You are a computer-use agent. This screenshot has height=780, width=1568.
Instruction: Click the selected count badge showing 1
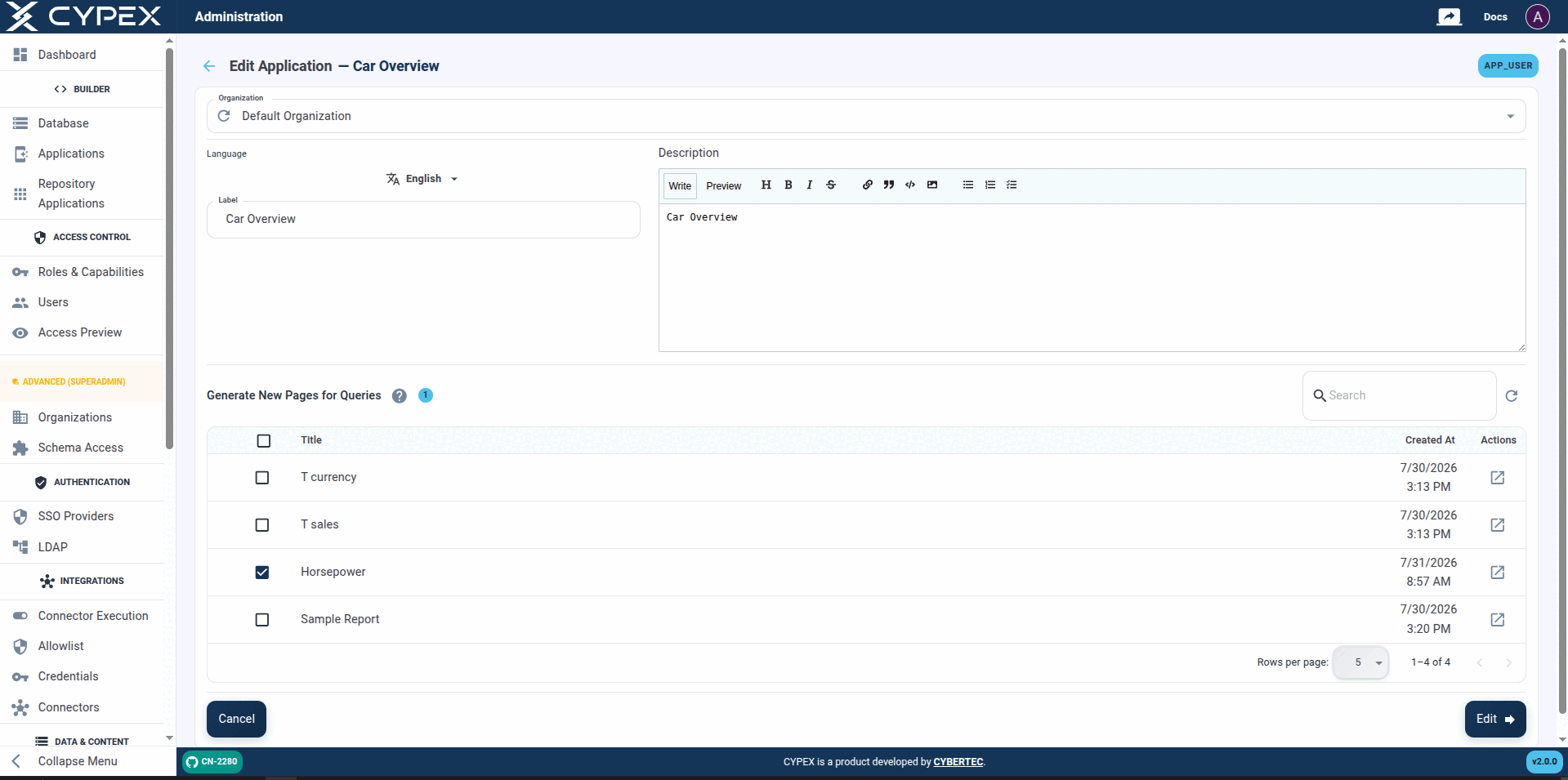tap(426, 395)
